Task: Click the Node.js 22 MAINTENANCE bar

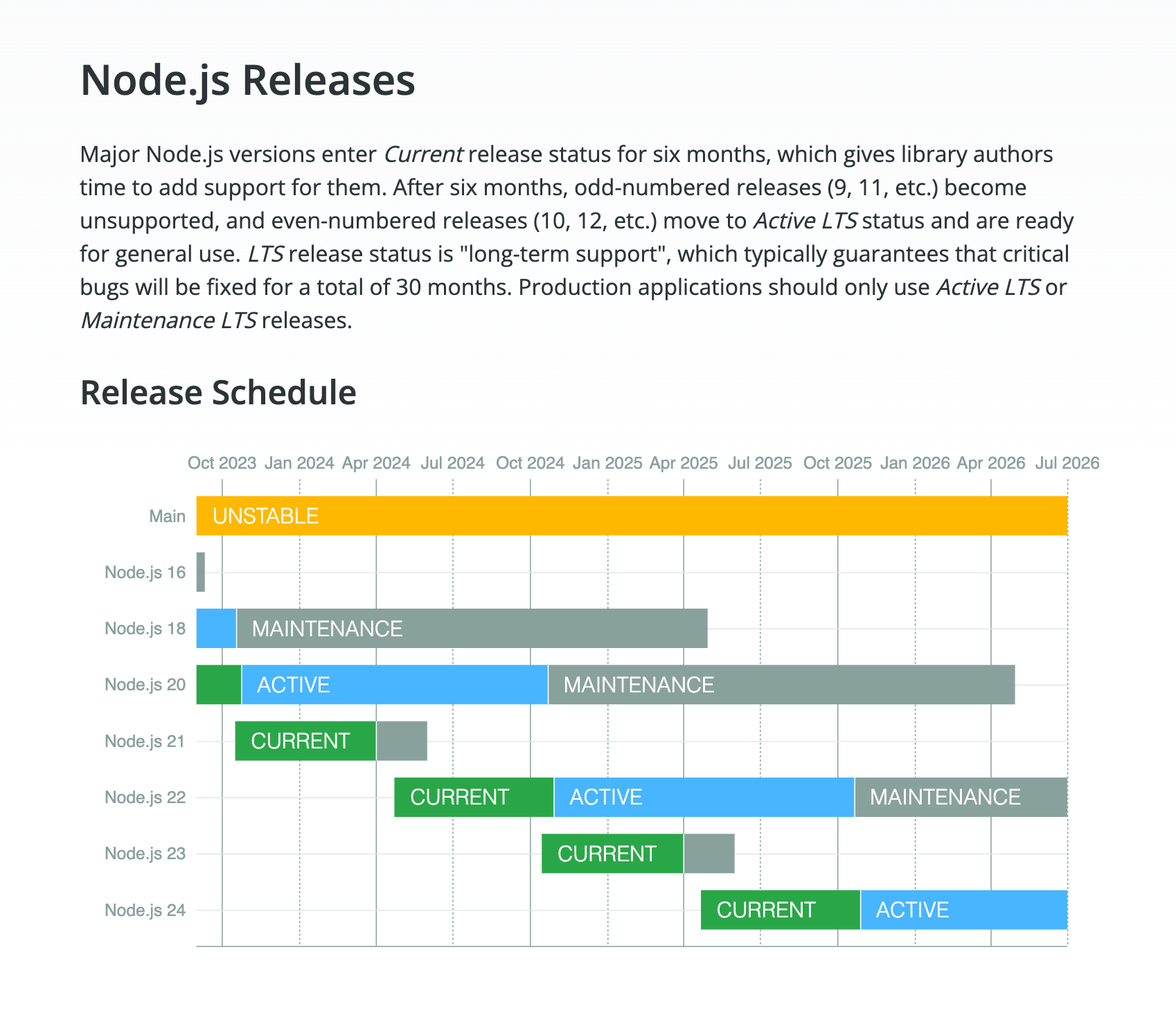Action: (961, 797)
